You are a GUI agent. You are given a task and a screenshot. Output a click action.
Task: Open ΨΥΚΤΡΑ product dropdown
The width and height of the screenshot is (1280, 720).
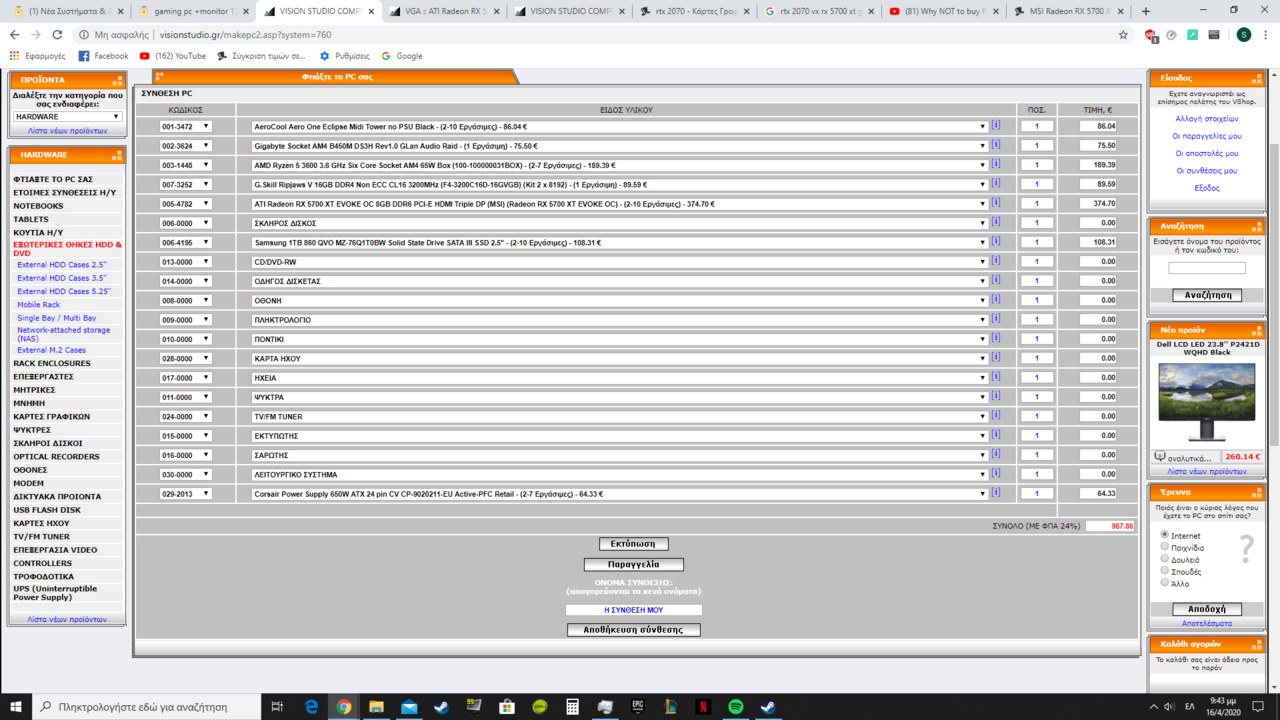pyautogui.click(x=619, y=397)
